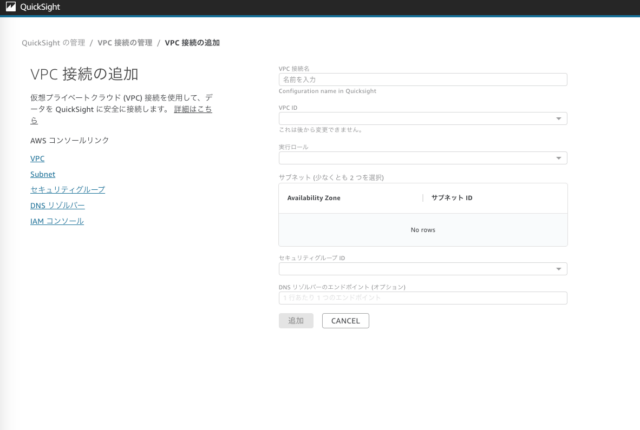Click the CANCEL button
Screen dimensions: 640x430
tap(345, 321)
